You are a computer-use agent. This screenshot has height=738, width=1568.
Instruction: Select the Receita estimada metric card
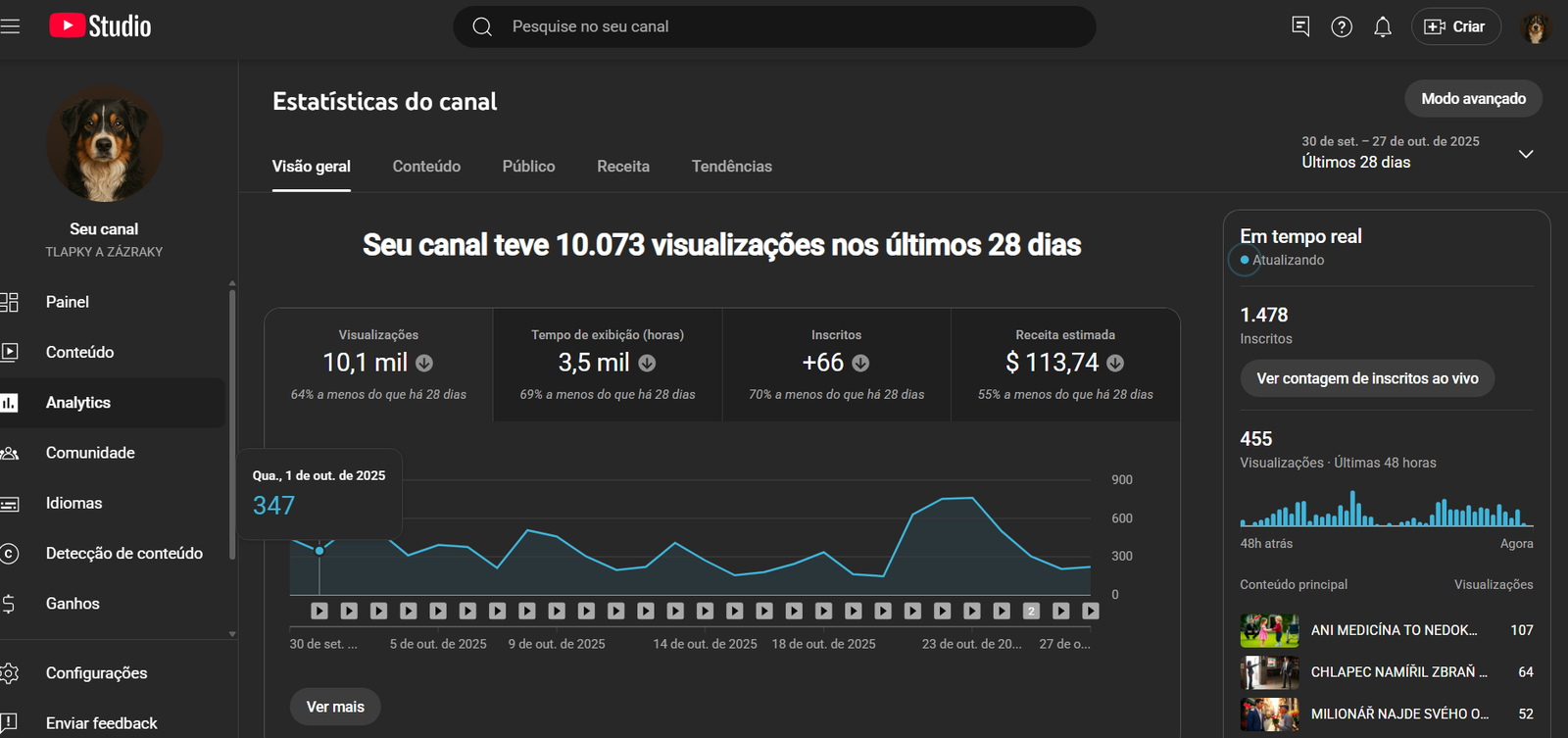(x=1064, y=365)
